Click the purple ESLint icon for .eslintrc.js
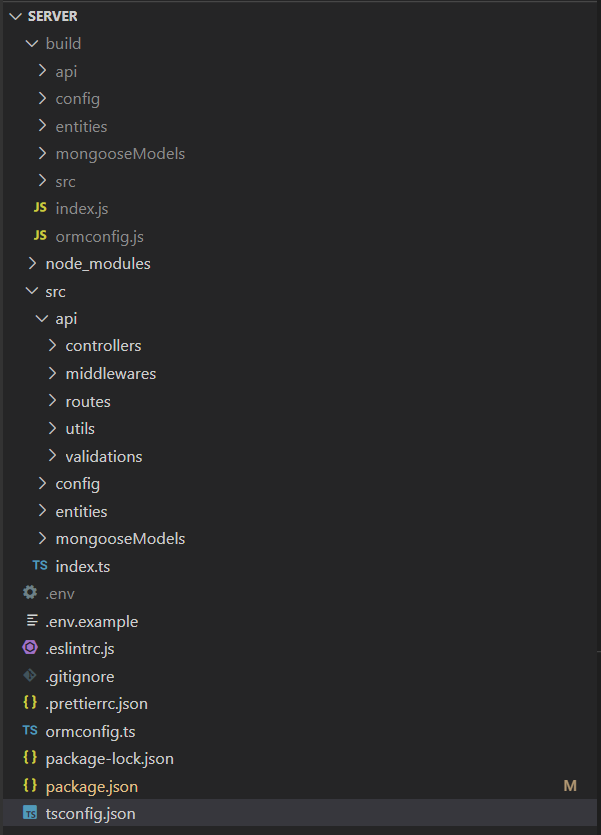Image resolution: width=601 pixels, height=835 pixels. click(x=30, y=648)
